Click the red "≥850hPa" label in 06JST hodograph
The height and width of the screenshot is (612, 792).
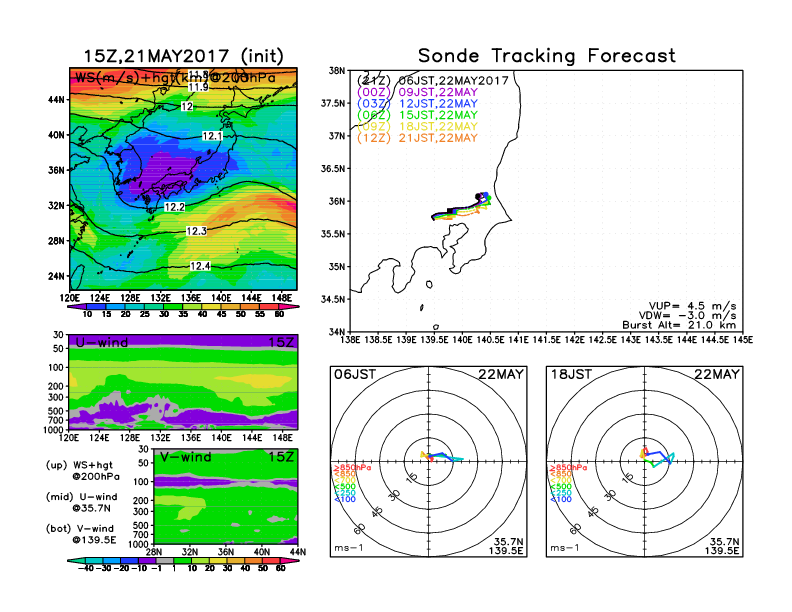[353, 468]
